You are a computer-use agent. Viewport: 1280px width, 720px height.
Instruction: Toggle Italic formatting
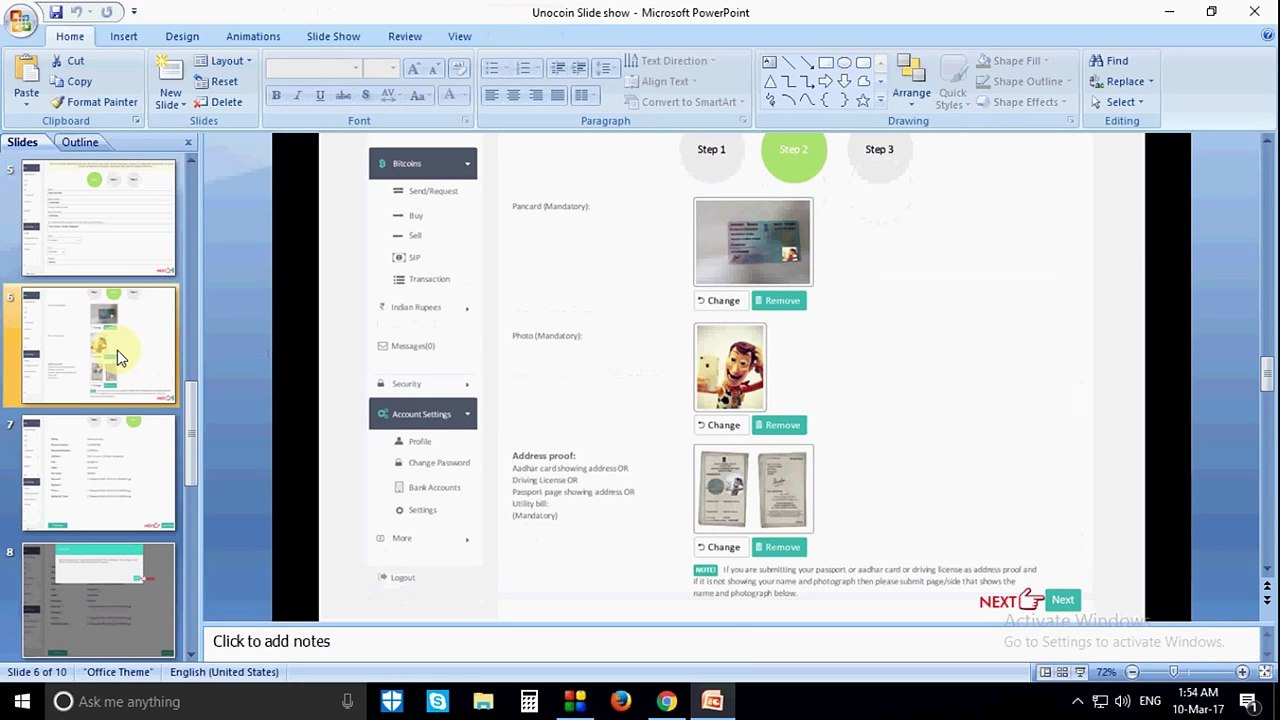(298, 95)
